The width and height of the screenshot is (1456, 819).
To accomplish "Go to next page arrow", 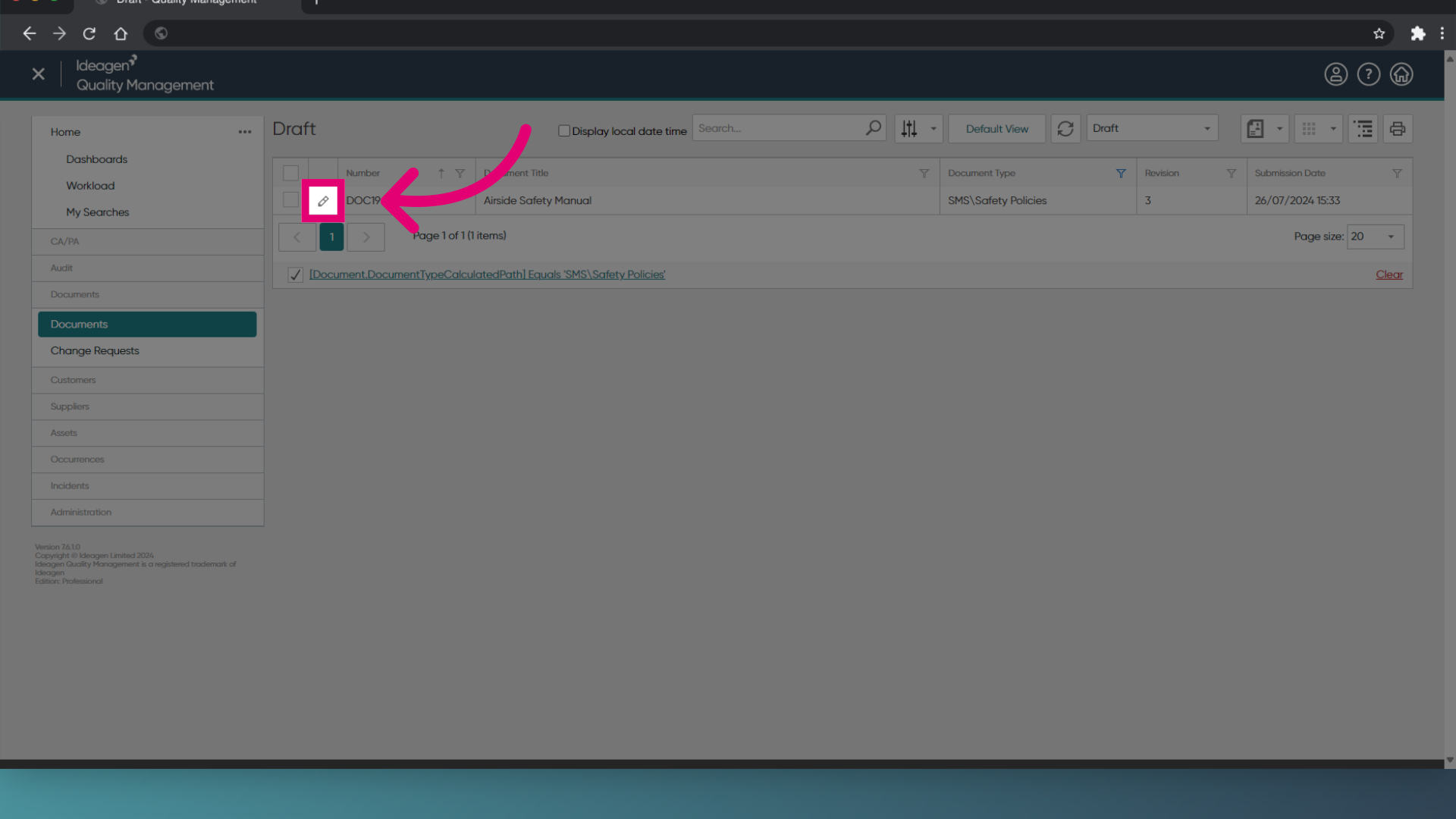I will pyautogui.click(x=366, y=237).
